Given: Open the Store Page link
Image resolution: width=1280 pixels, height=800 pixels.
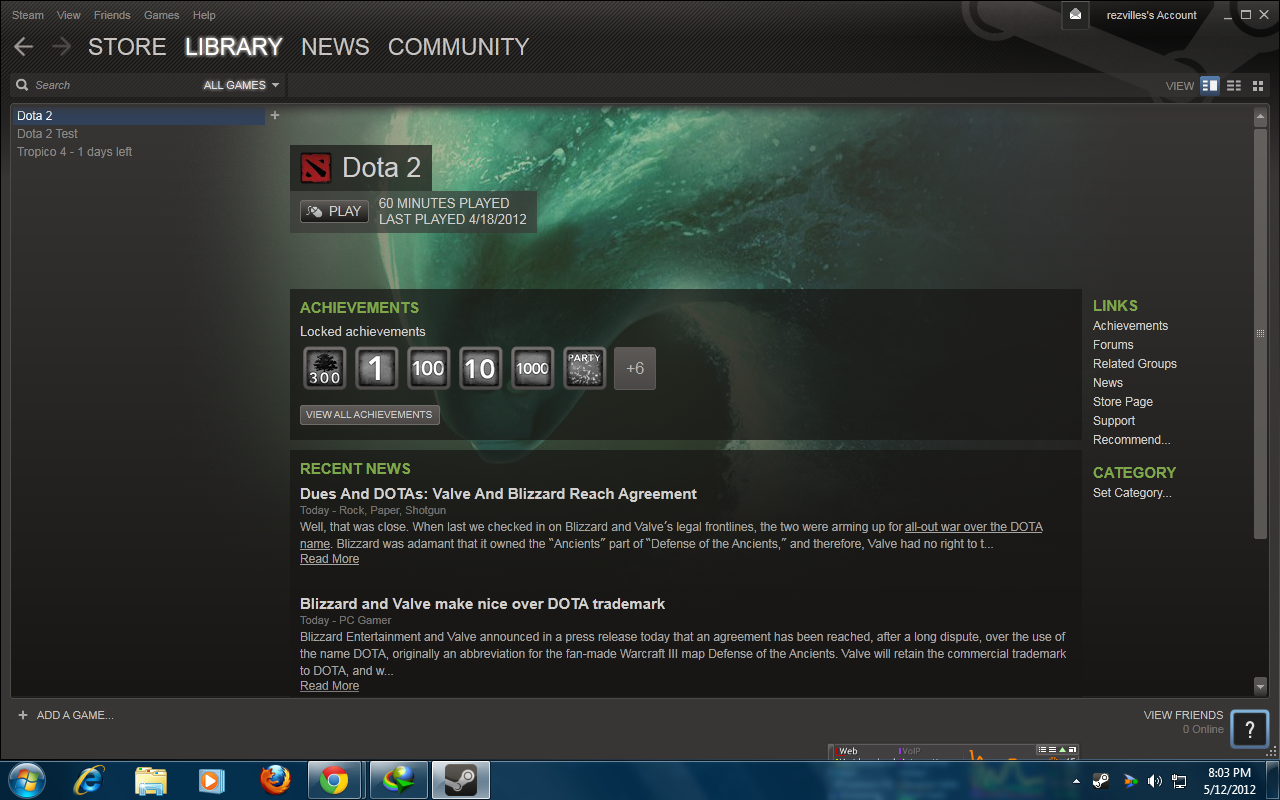Looking at the screenshot, I should (x=1123, y=402).
